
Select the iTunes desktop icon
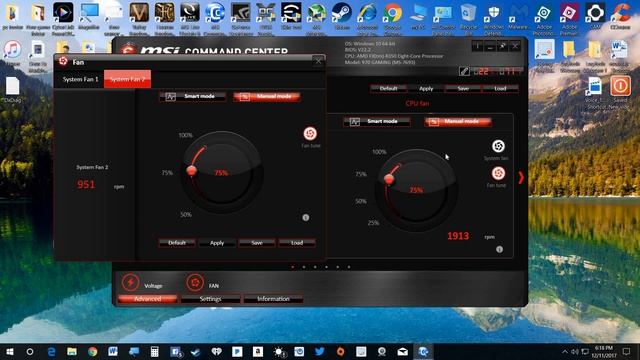[x=13, y=53]
